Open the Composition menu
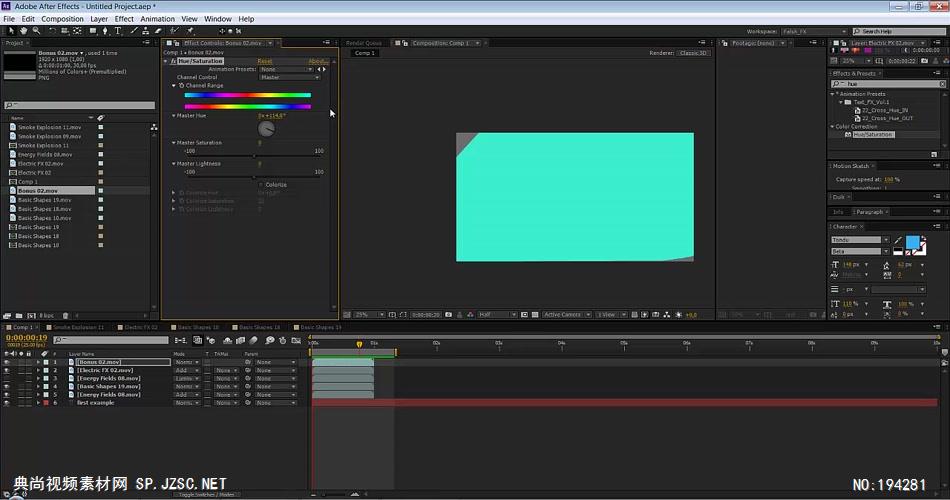This screenshot has height=500, width=950. (62, 19)
